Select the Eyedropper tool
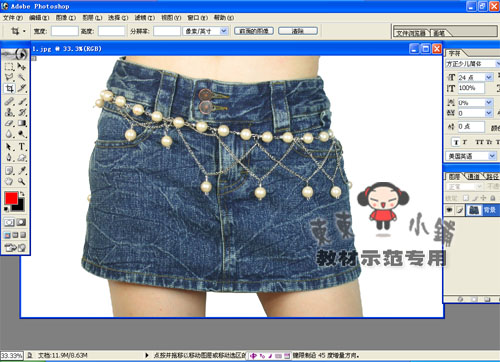Viewport: 500px width, 362px height. 21,171
